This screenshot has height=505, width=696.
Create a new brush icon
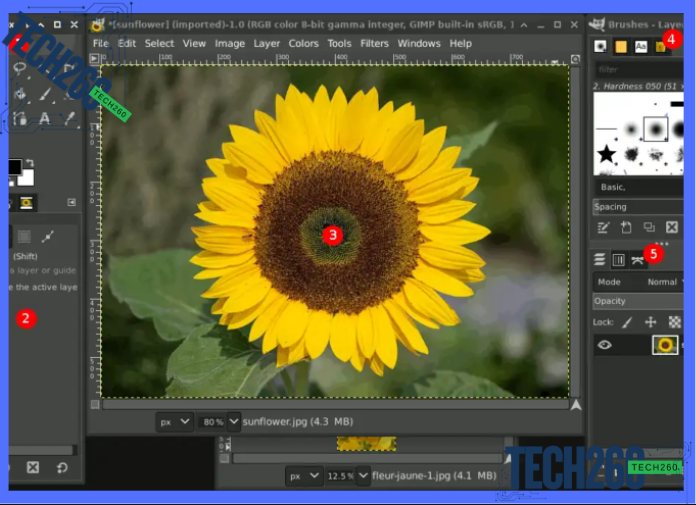626,228
